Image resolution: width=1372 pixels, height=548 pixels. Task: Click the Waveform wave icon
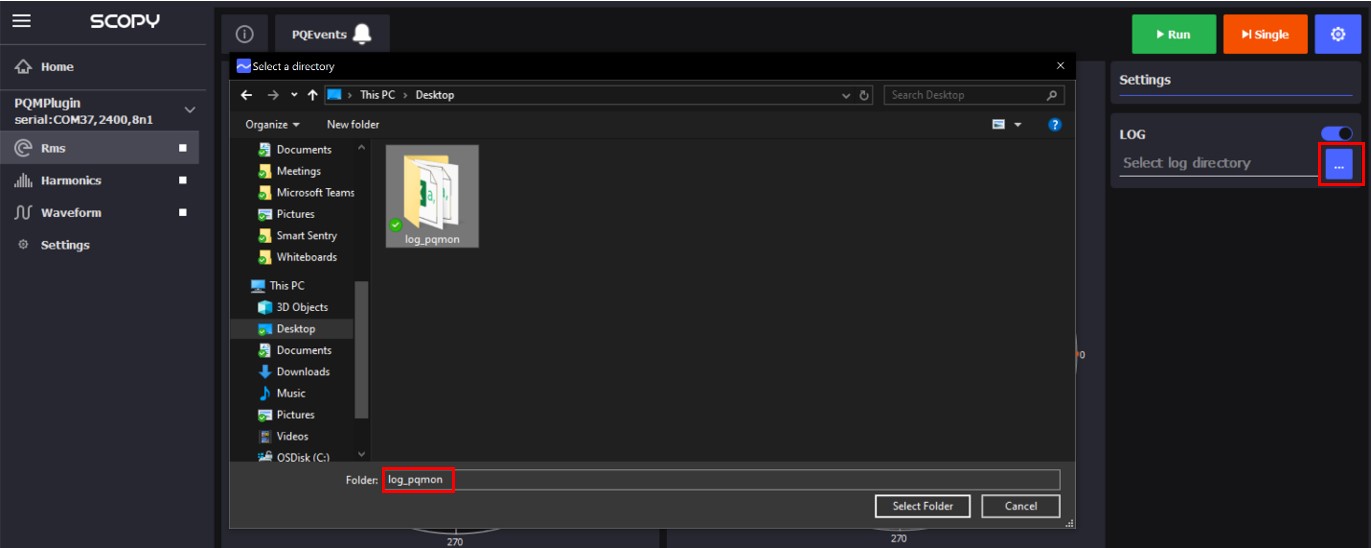23,212
